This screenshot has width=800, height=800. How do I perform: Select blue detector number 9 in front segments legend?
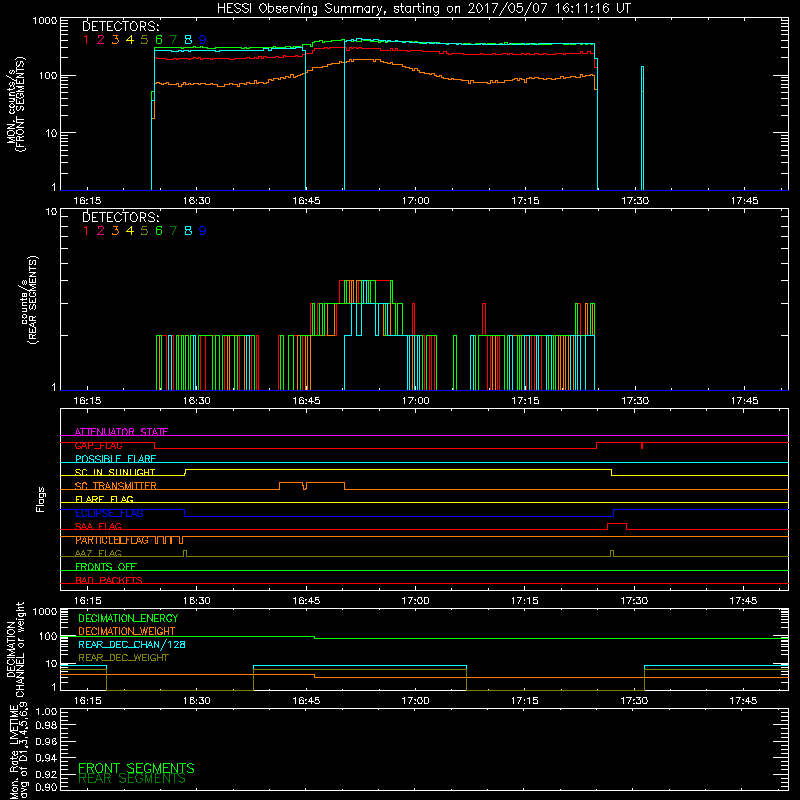(x=203, y=40)
